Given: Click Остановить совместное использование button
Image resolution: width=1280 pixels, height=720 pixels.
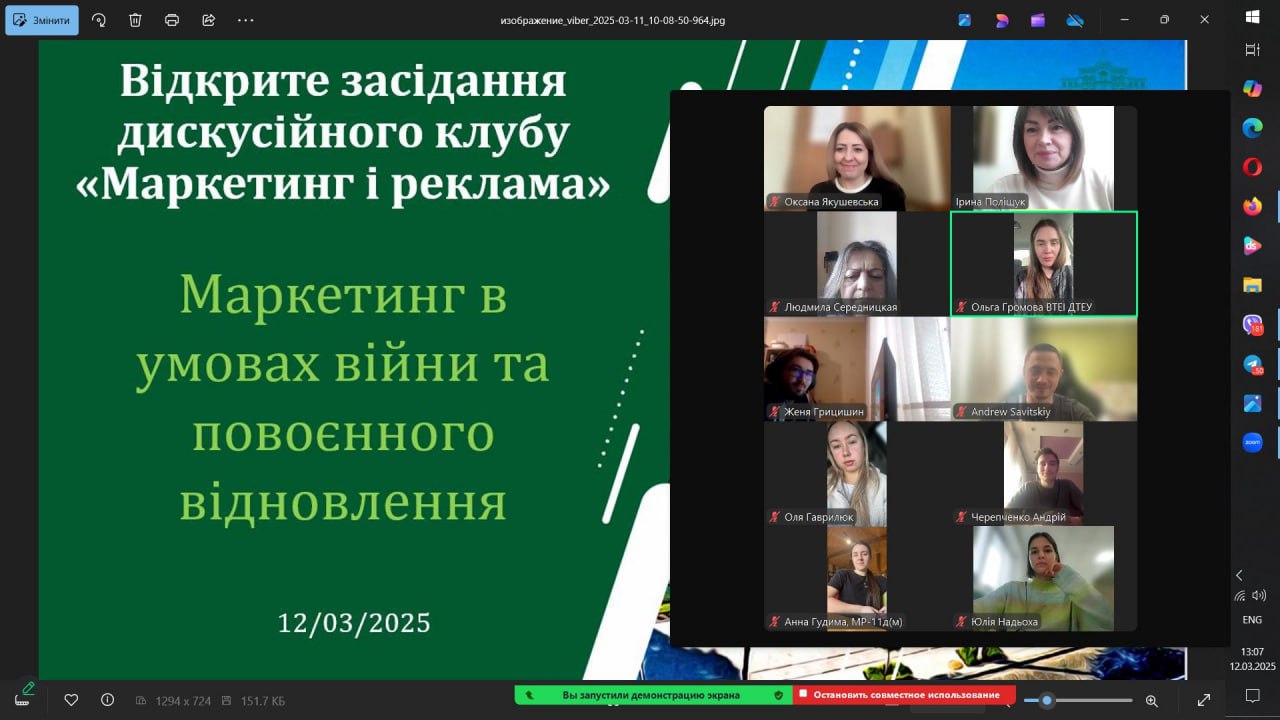Looking at the screenshot, I should pos(905,694).
